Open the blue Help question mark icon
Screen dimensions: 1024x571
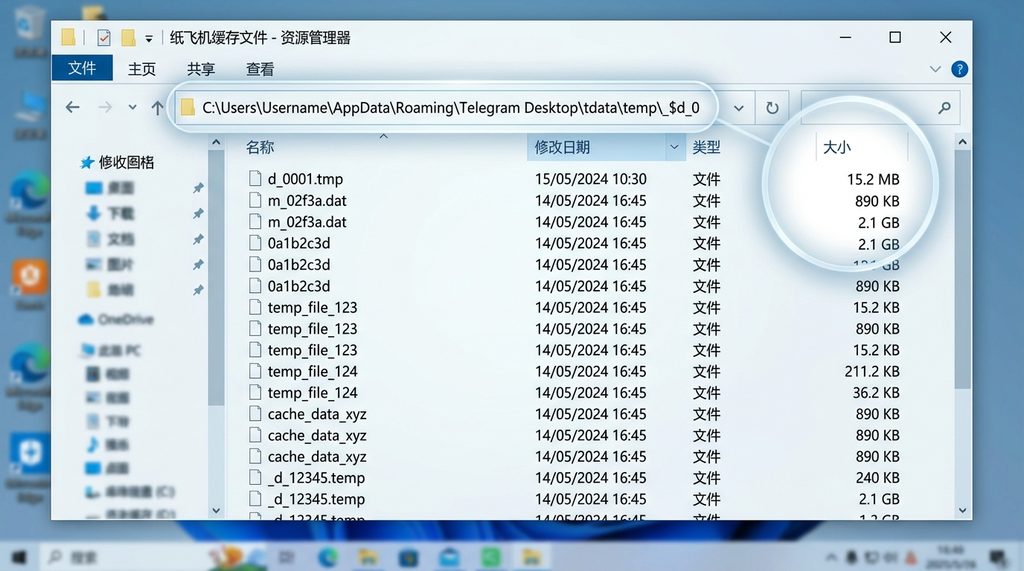(959, 69)
